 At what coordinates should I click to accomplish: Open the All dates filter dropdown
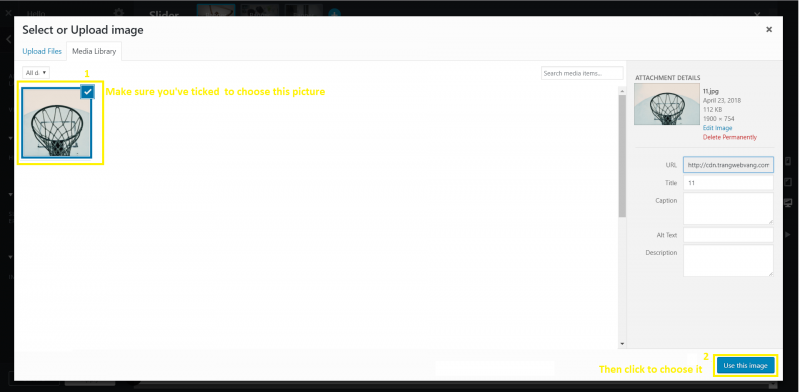[x=36, y=73]
